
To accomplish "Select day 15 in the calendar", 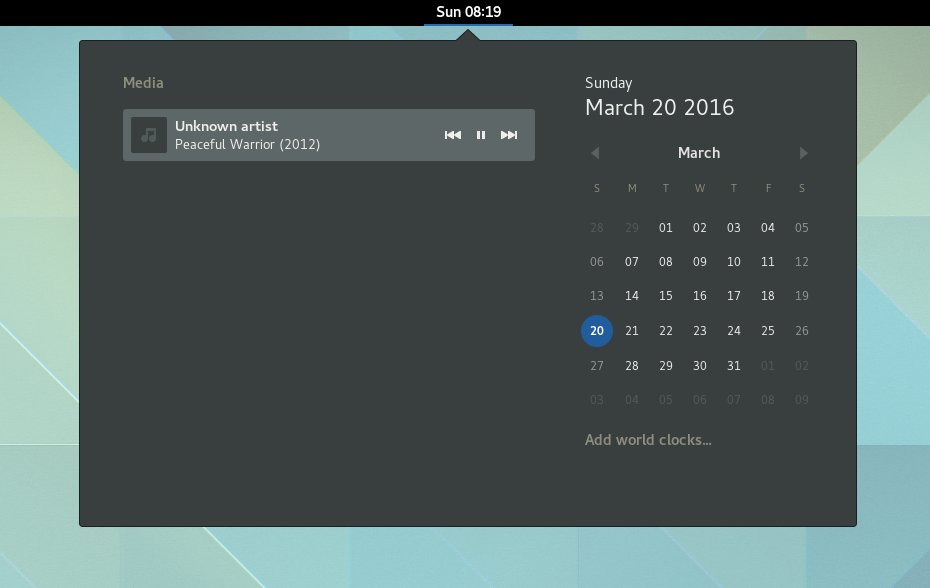I will 665,295.
